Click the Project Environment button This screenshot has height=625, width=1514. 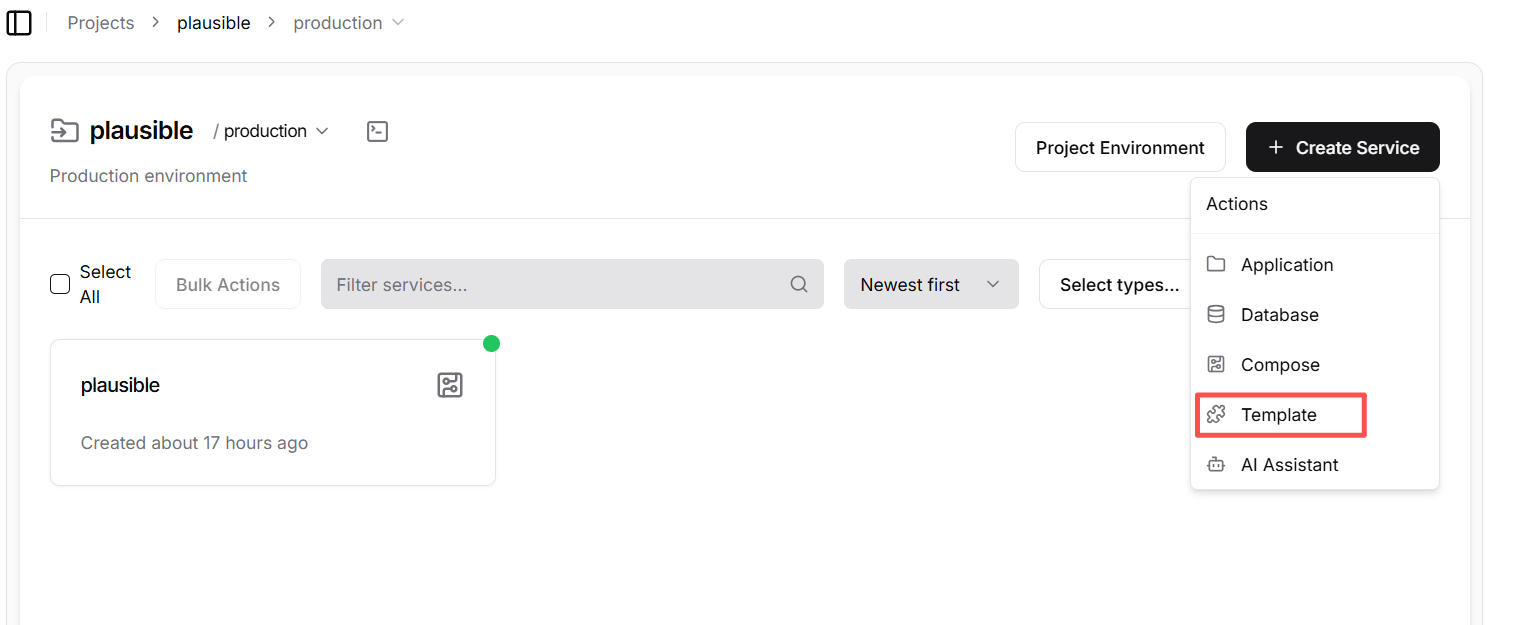tap(1119, 147)
